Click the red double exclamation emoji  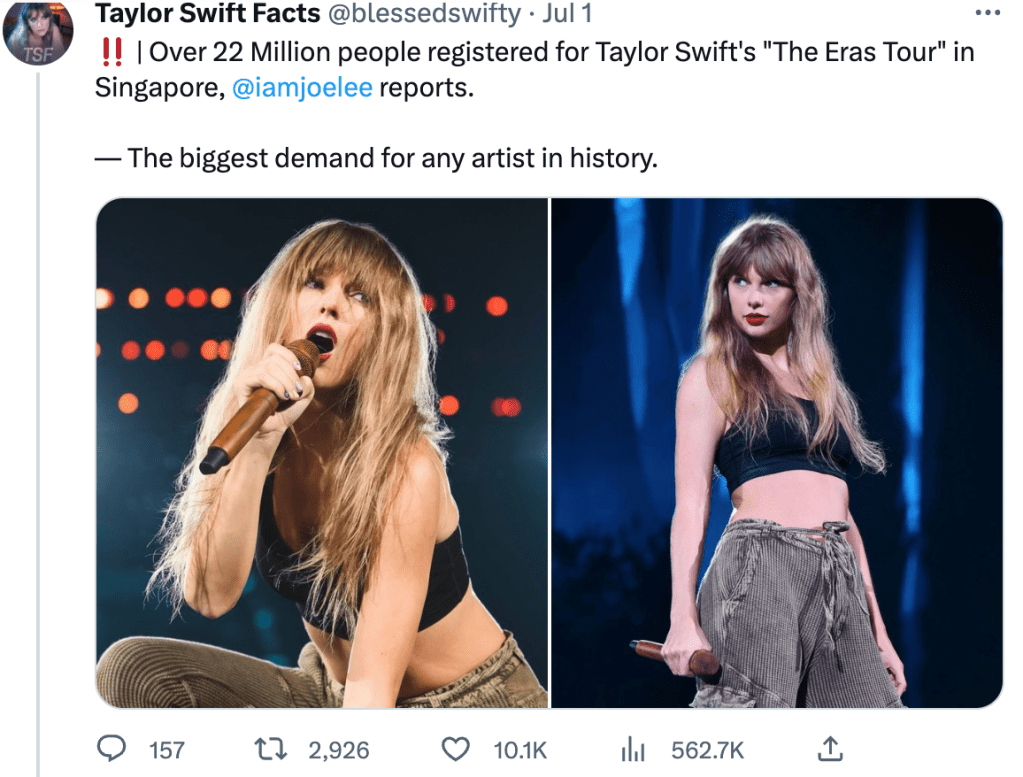click(x=111, y=52)
